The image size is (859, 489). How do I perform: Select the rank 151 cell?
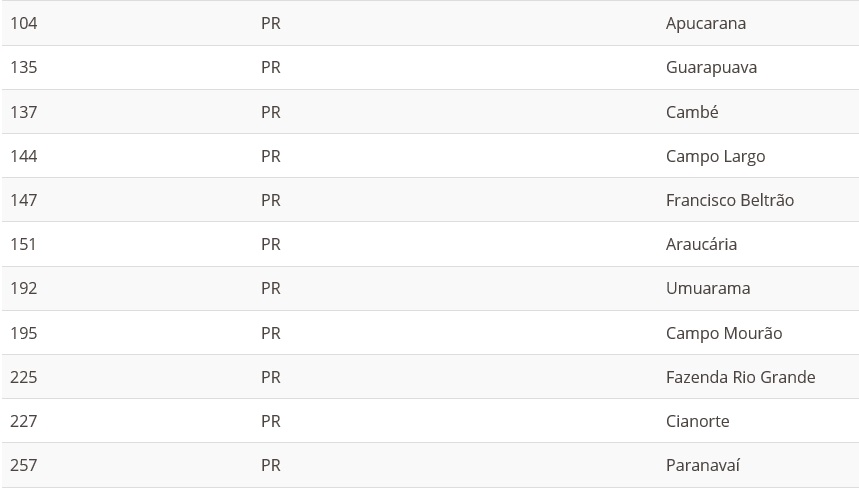click(23, 244)
